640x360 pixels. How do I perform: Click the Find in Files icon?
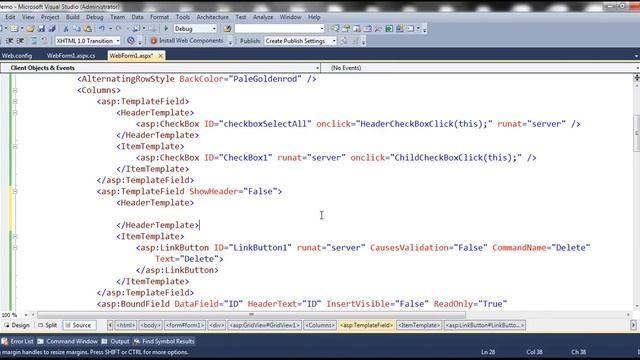227,29
